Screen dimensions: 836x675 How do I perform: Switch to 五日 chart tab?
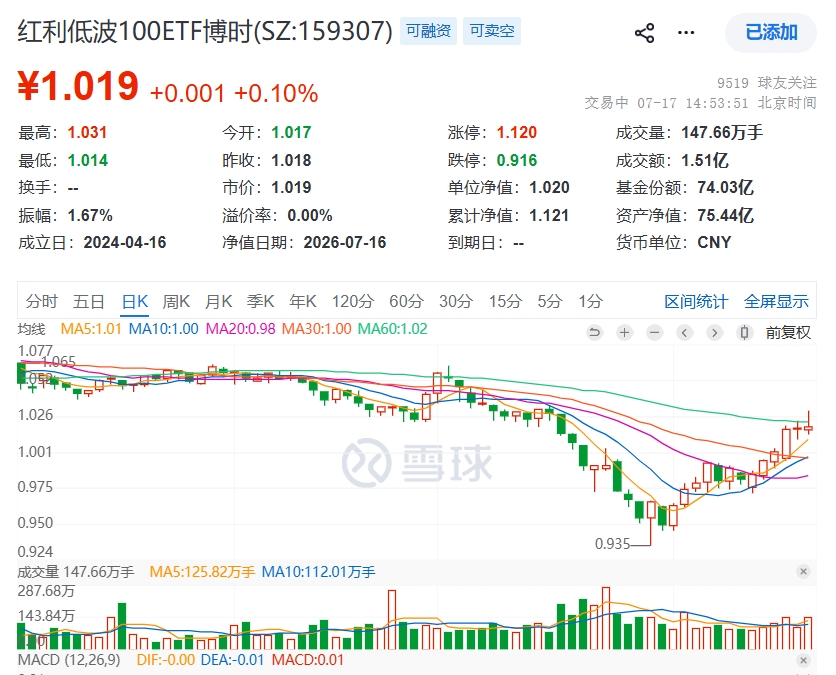click(x=89, y=301)
